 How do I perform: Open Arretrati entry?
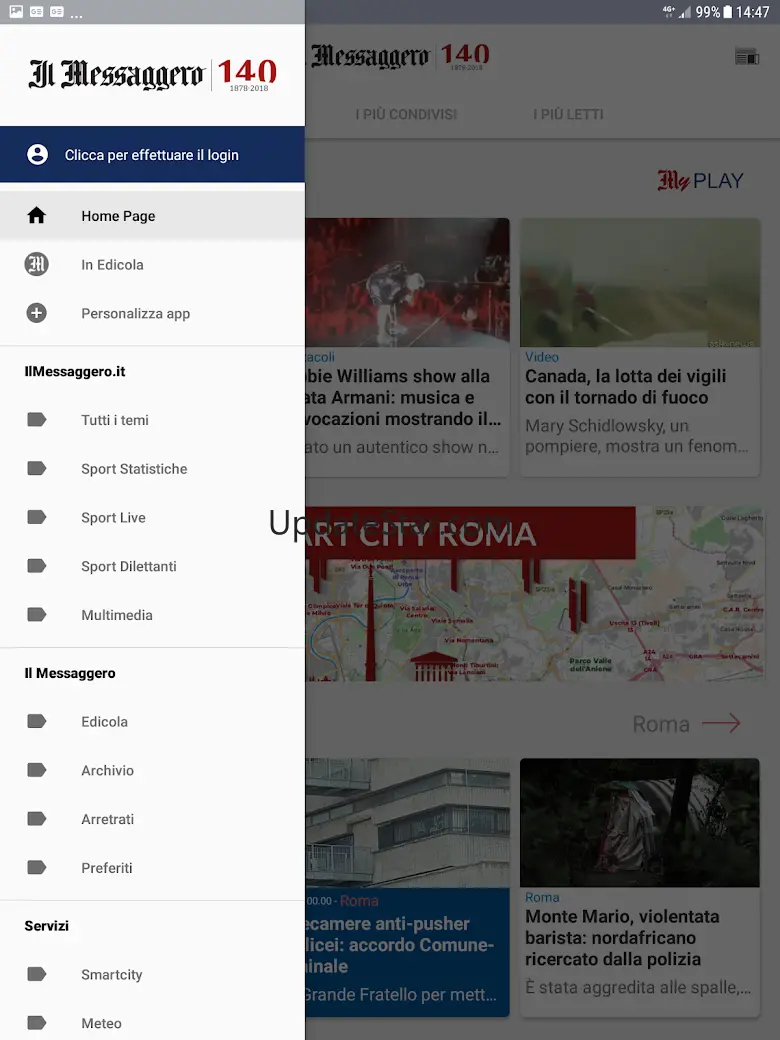pyautogui.click(x=153, y=818)
